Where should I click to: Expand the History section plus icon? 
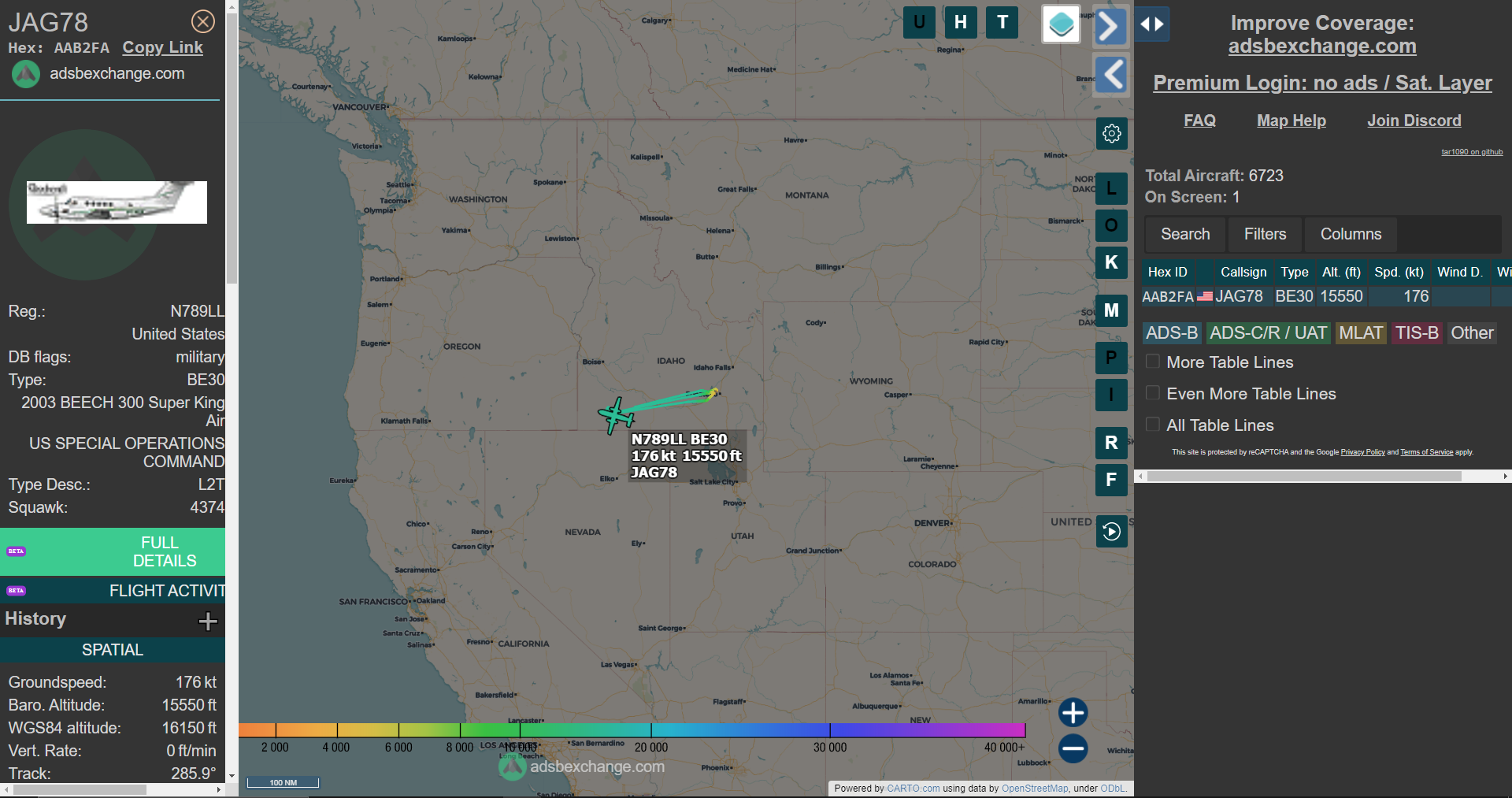click(x=208, y=622)
